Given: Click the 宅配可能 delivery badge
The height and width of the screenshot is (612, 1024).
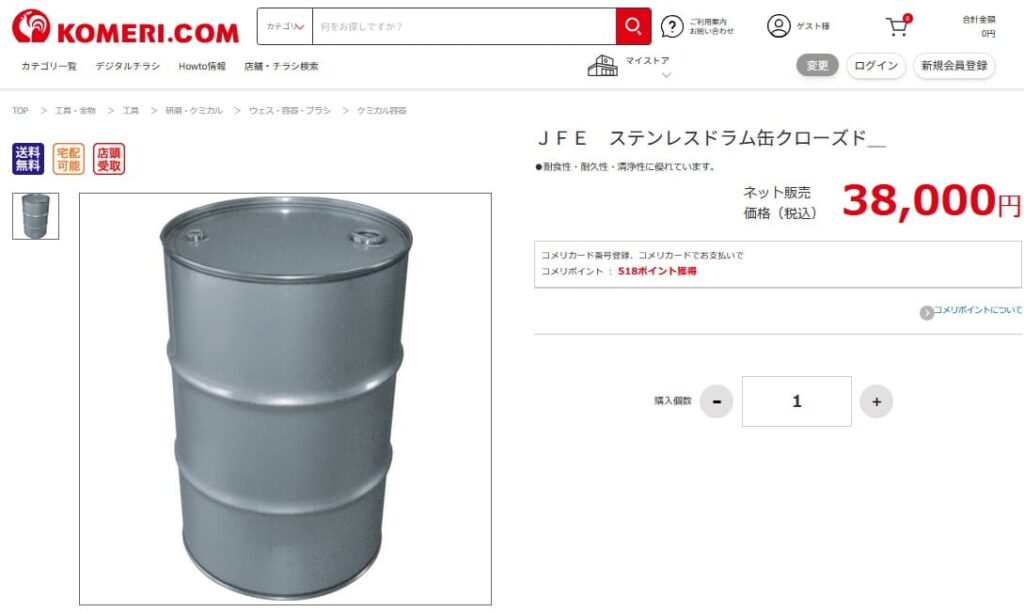Looking at the screenshot, I should [x=69, y=159].
